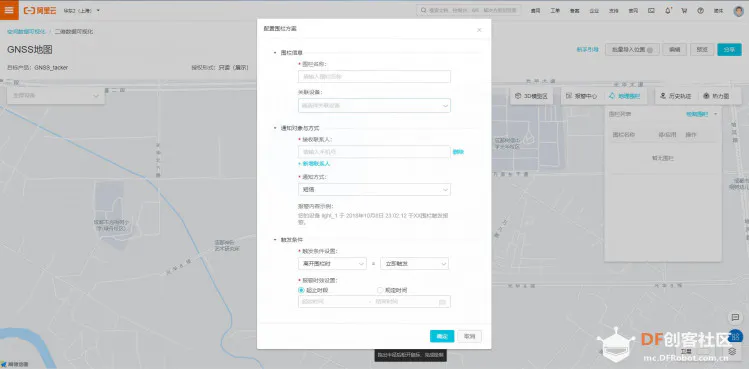Collapse the 围栏信息 section

275,53
